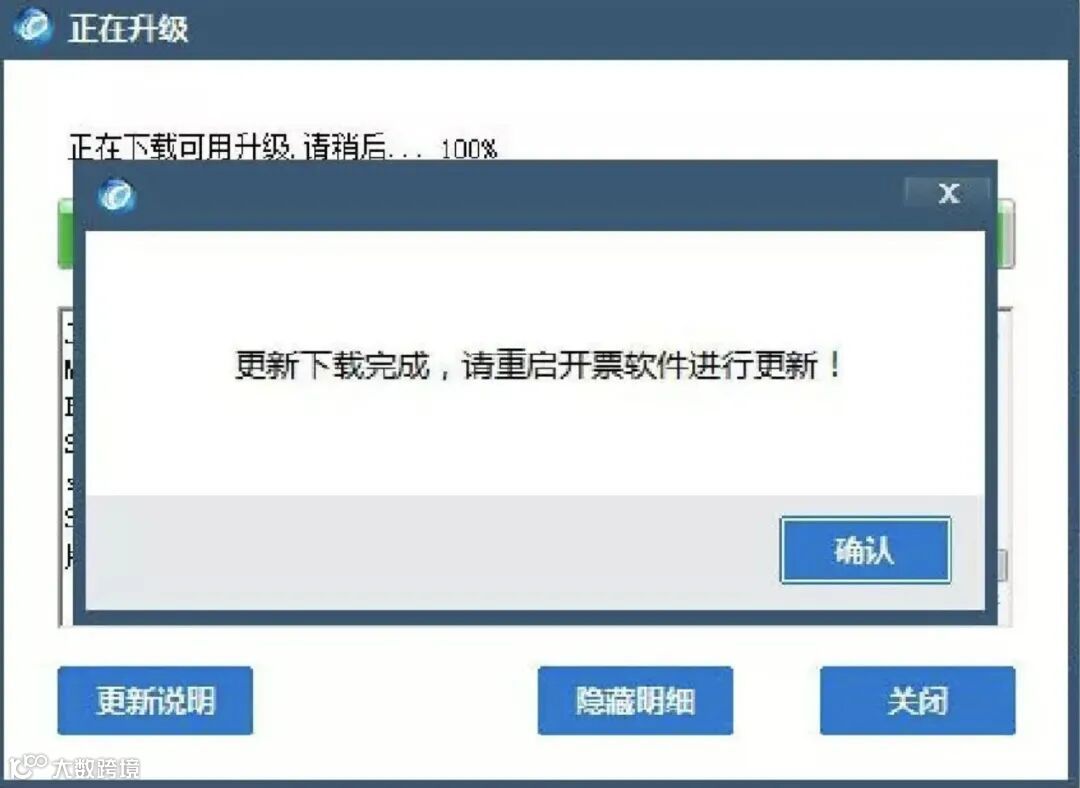Click the app logo beside 正在升级 title
The image size is (1080, 788).
[x=32, y=26]
